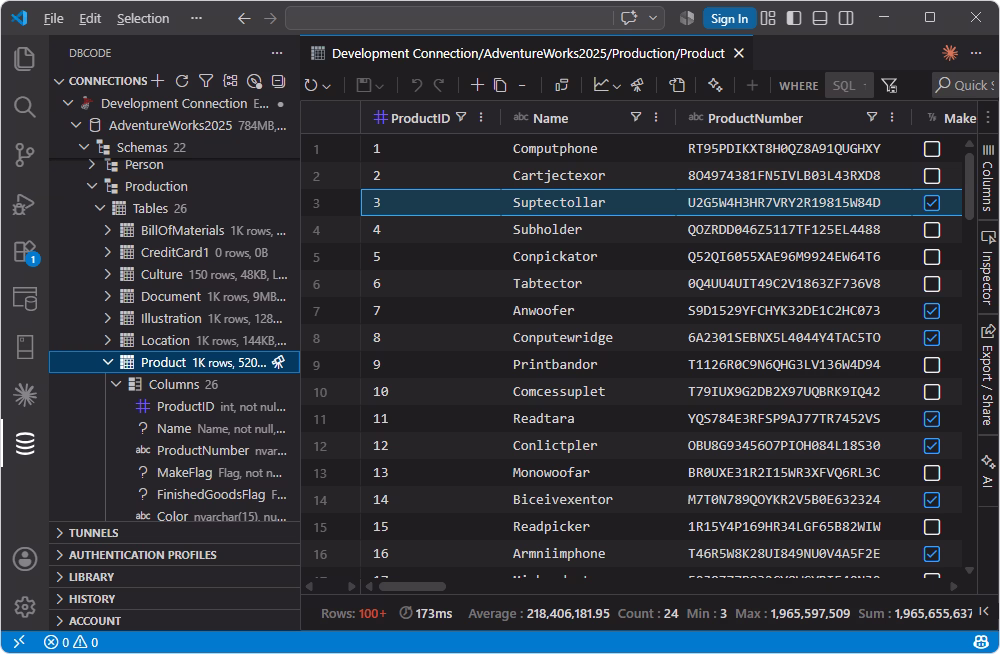Add a new row with plus icon

pos(477,85)
